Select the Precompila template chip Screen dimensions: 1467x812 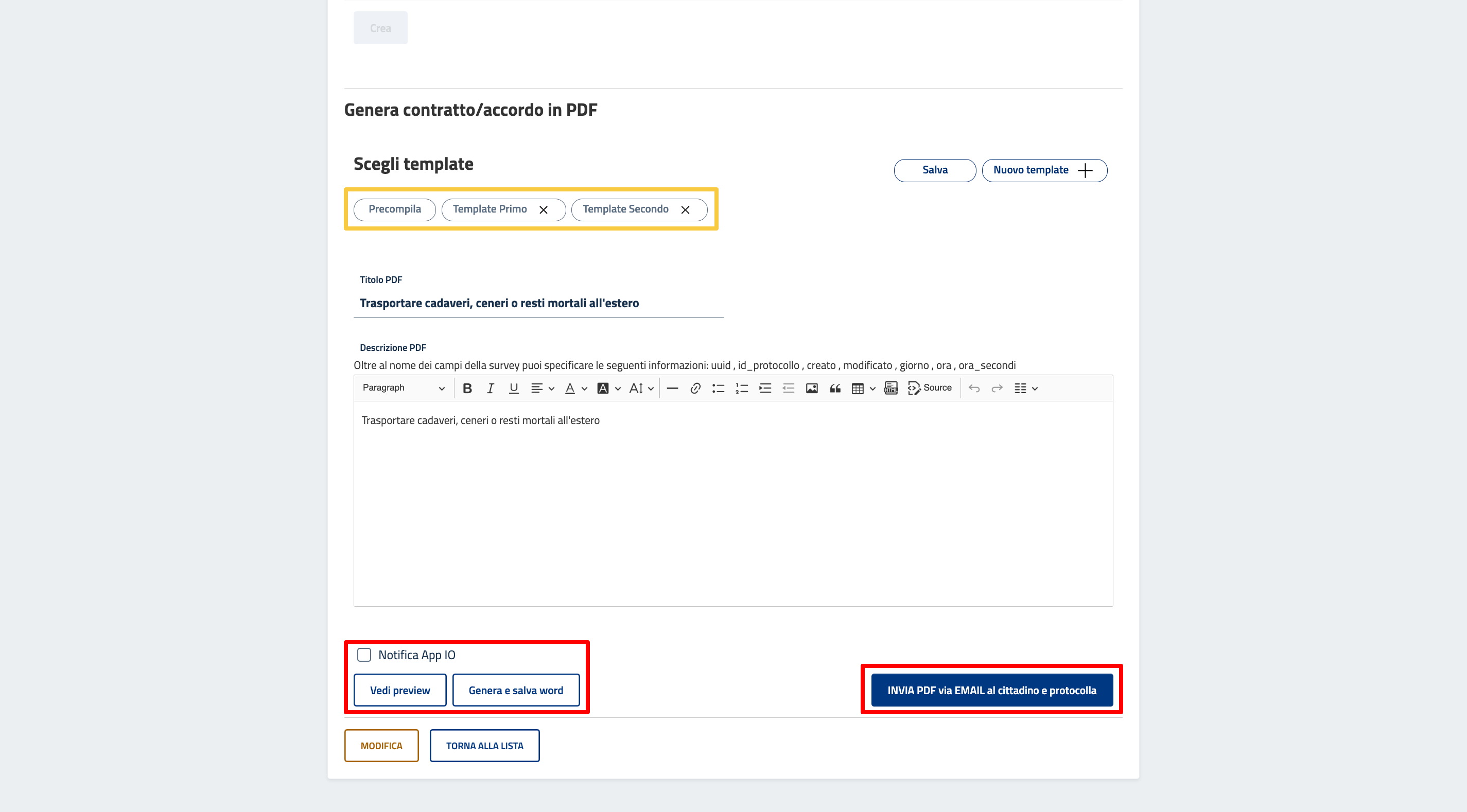pos(395,209)
